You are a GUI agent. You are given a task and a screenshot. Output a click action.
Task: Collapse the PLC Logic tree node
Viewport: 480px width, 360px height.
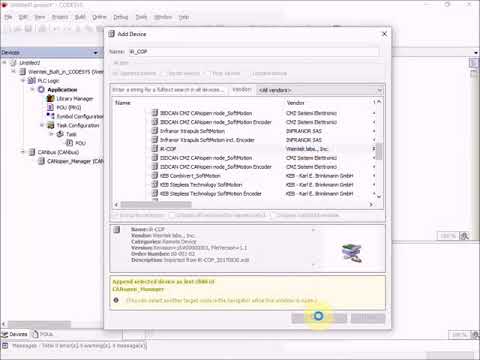[x=23, y=80]
